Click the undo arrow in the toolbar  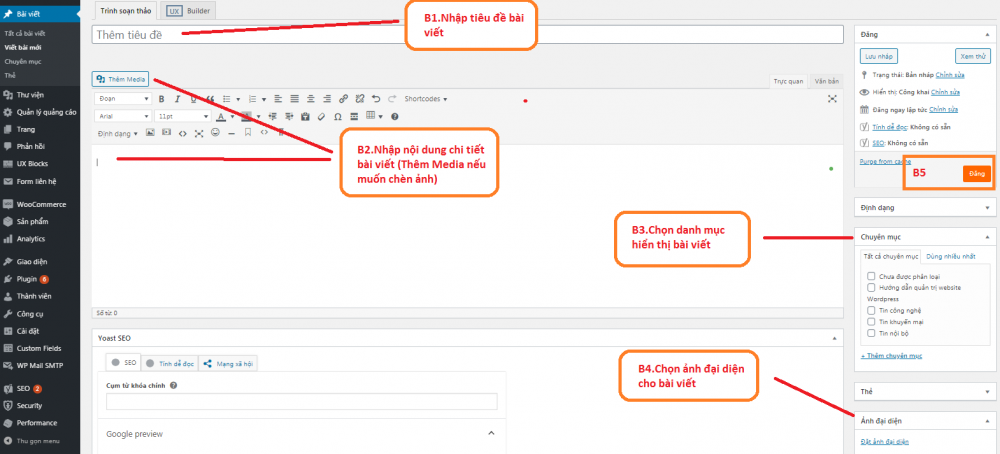(x=376, y=99)
